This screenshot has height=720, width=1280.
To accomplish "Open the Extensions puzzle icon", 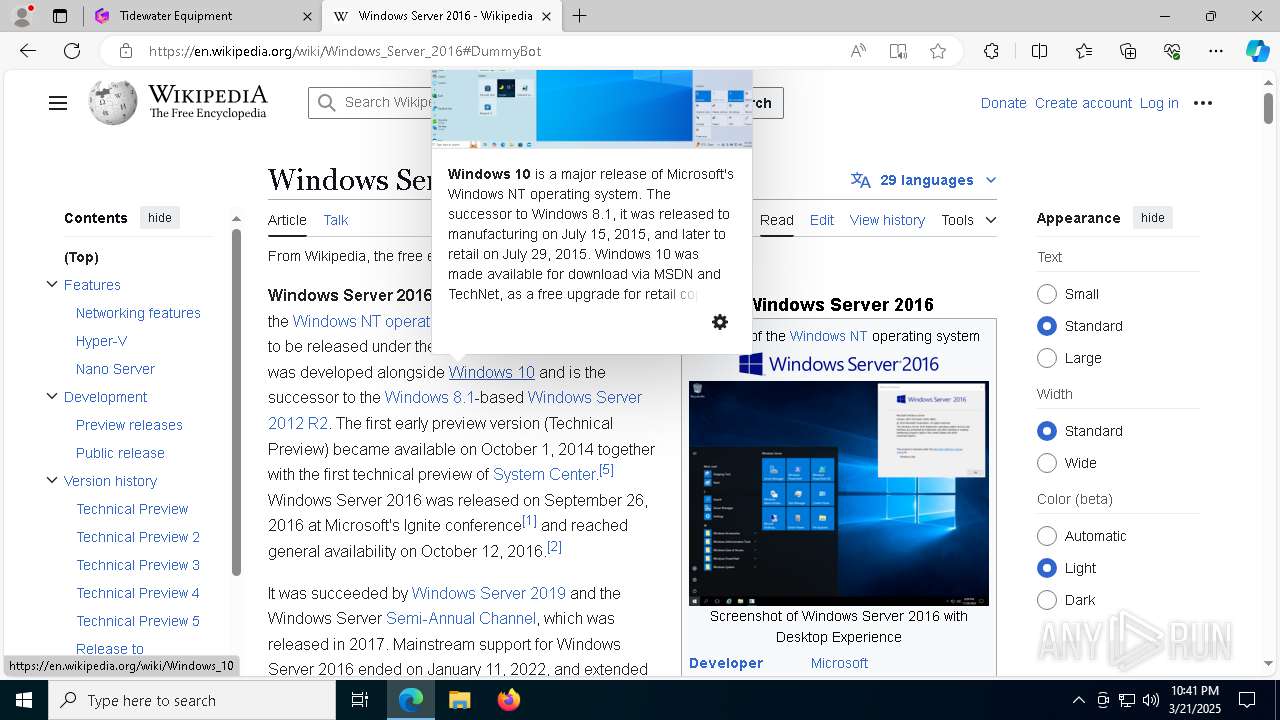I will [x=991, y=51].
